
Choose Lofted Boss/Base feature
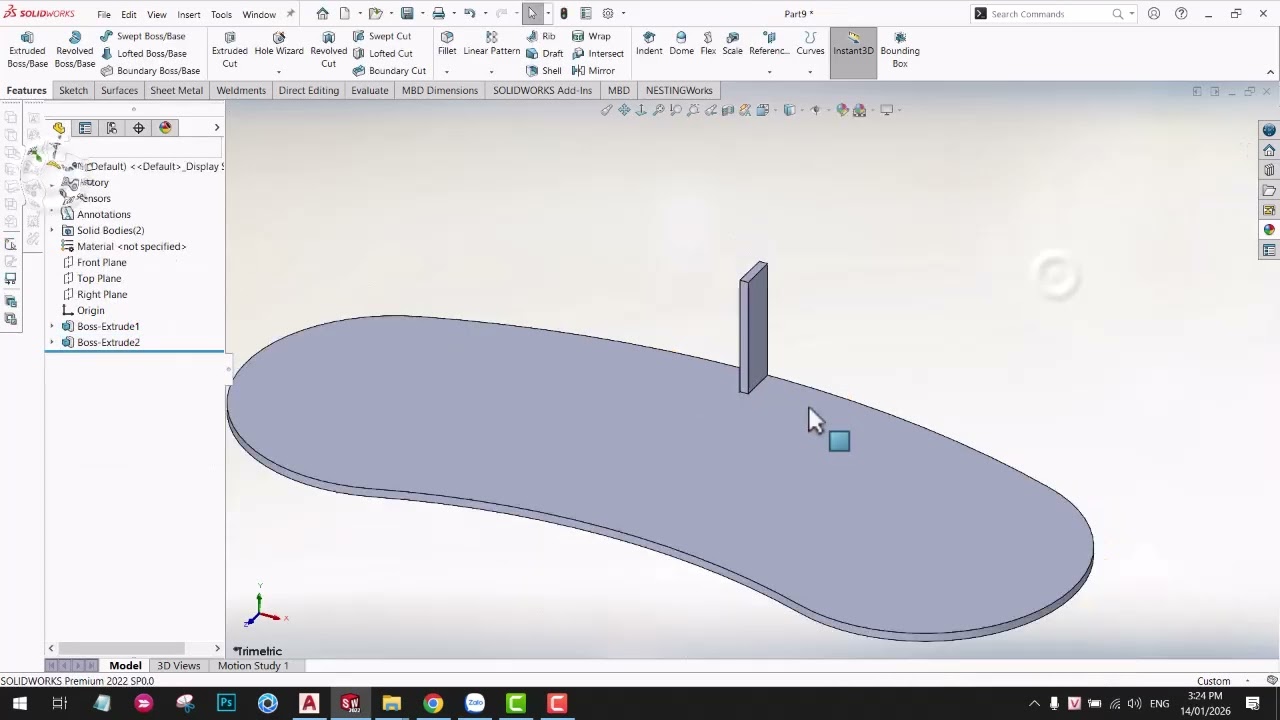143,53
